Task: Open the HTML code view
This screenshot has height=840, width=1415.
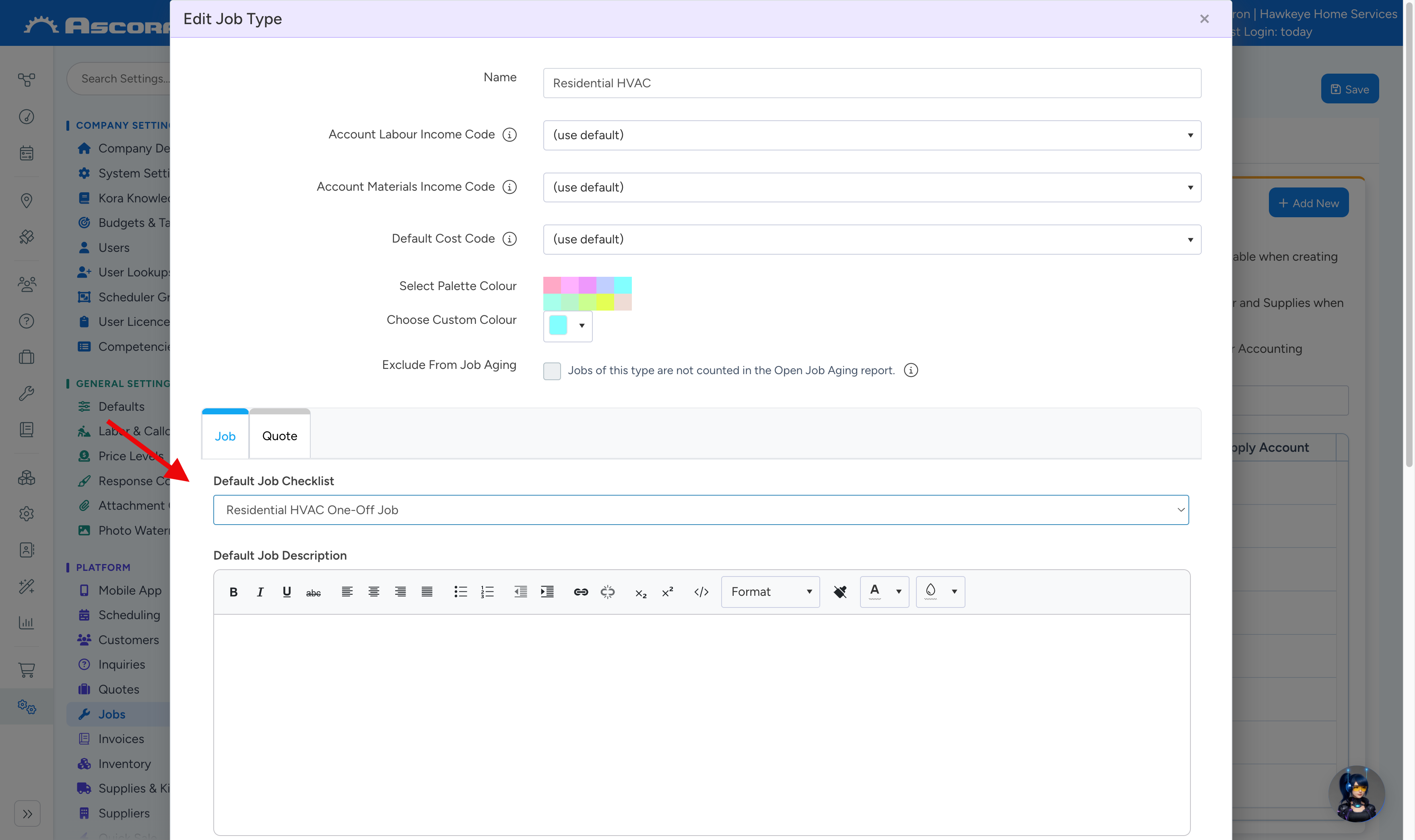Action: pyautogui.click(x=701, y=592)
